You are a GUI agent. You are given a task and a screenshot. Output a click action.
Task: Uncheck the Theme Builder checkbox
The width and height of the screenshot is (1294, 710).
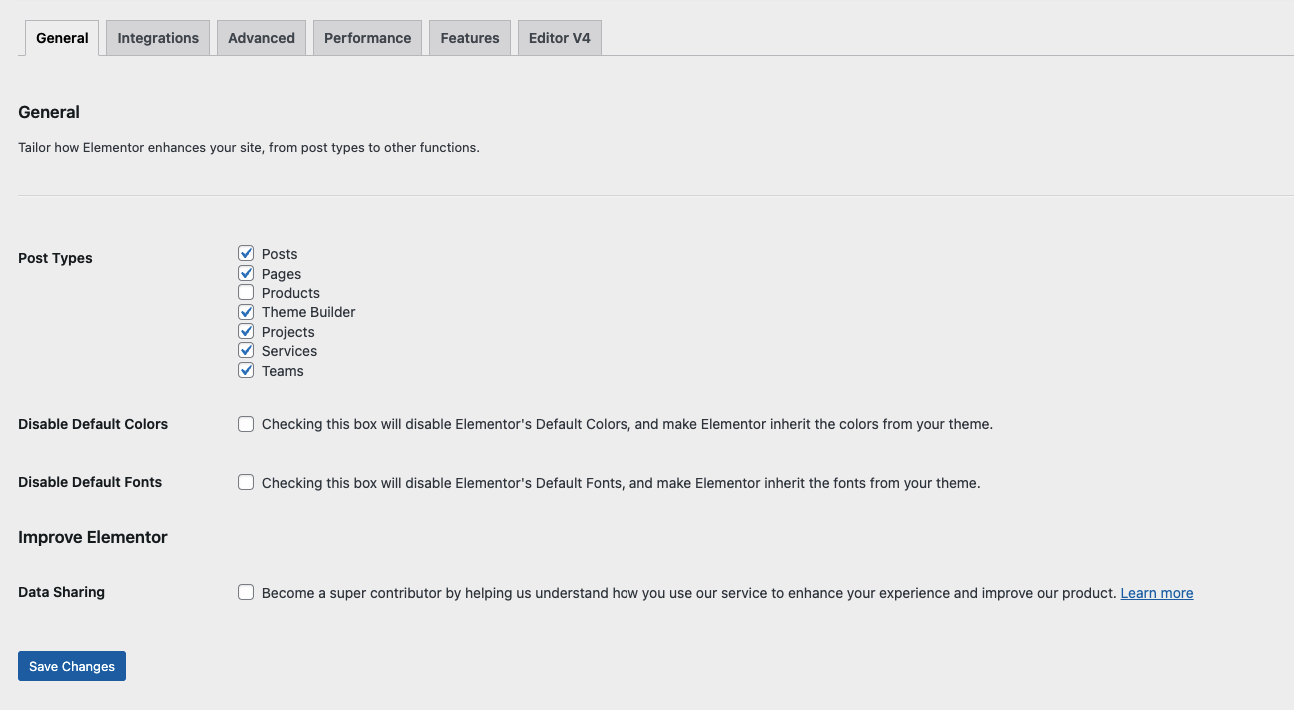tap(246, 312)
